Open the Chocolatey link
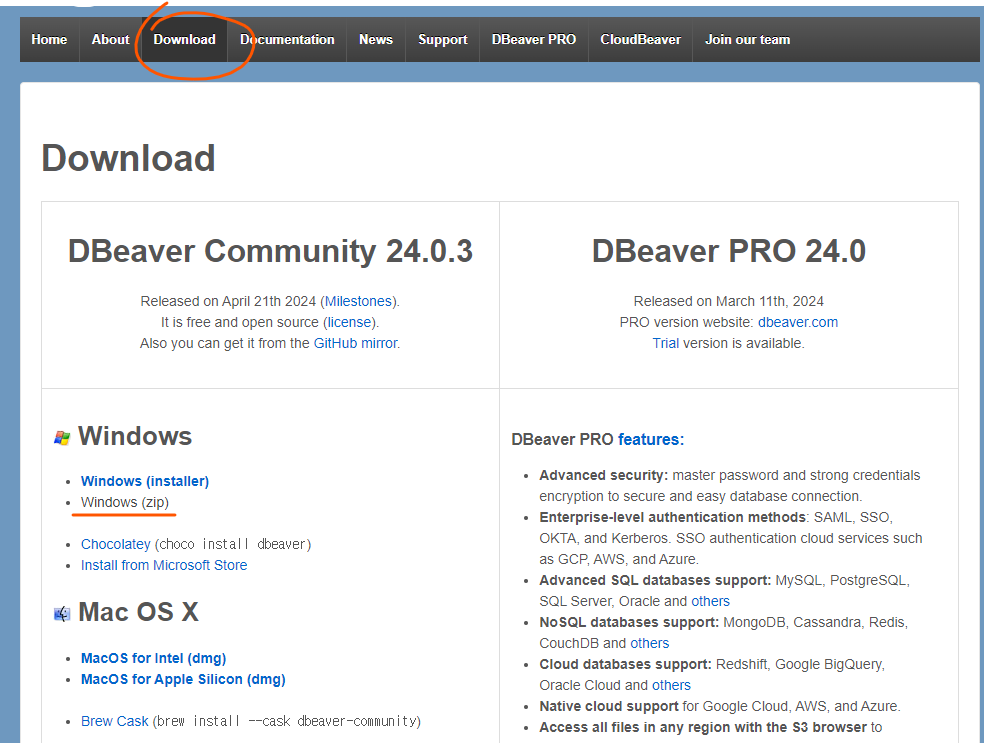The image size is (984, 743). (x=115, y=544)
